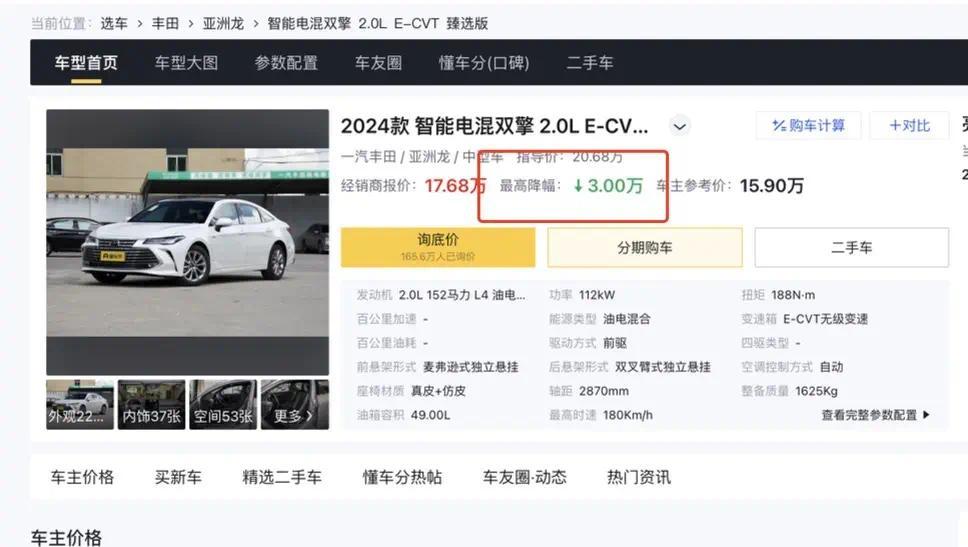Click the 2870mm wheelbase value
The height and width of the screenshot is (547, 968).
604,391
